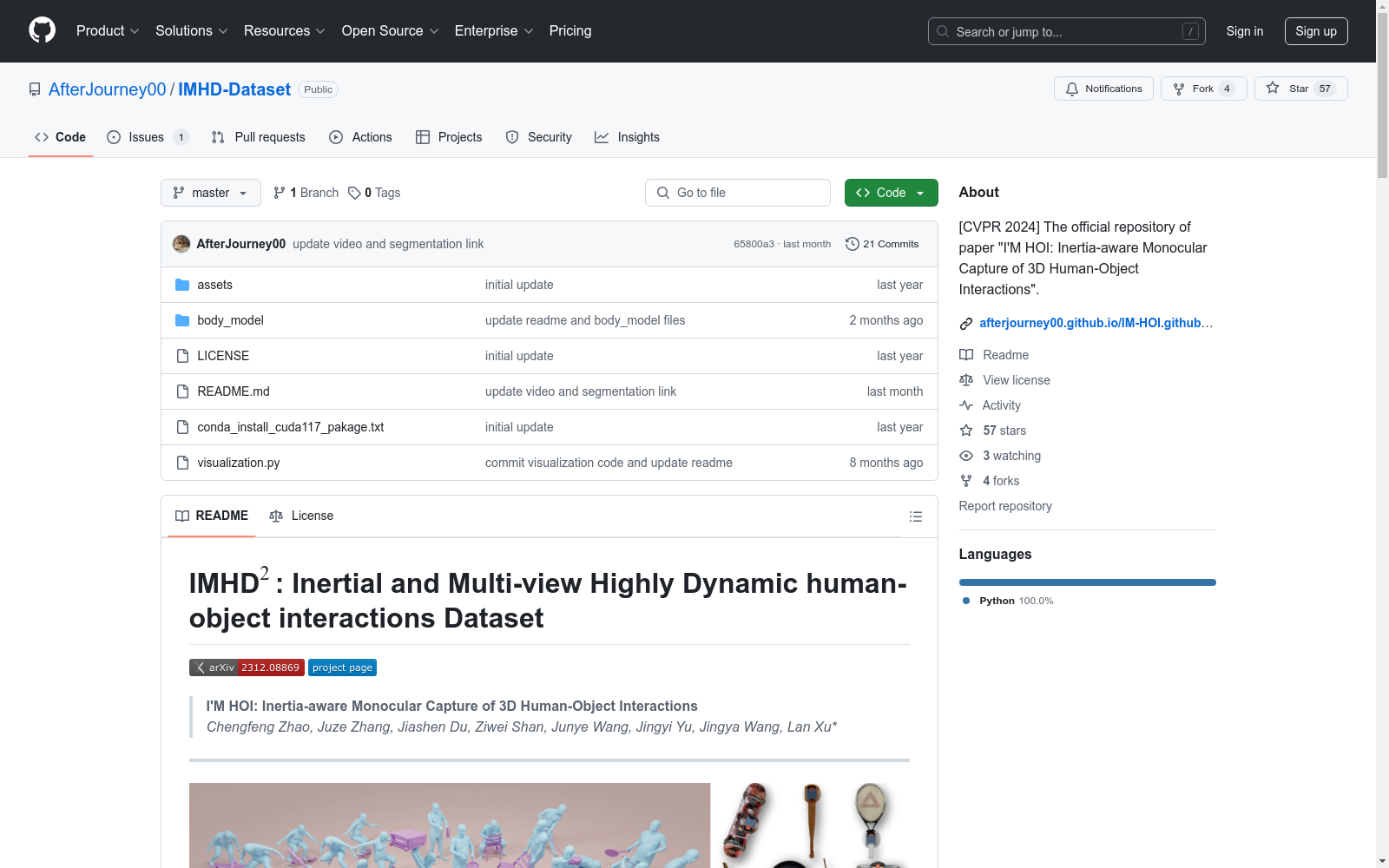Click the branch icon next to 1 Branch
Viewport: 1389px width, 868px height.
280,193
